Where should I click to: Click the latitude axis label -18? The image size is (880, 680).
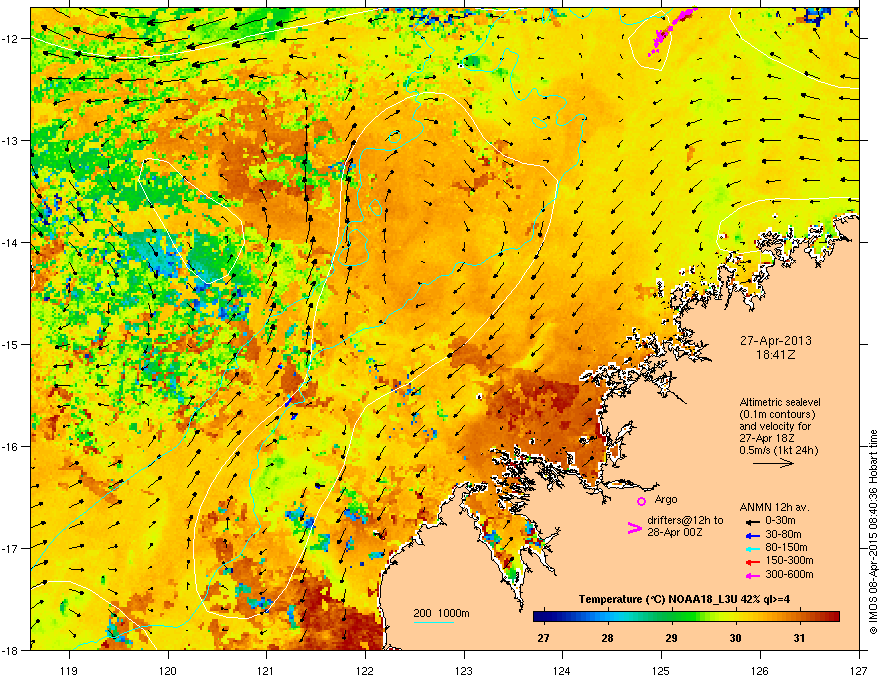tap(11, 650)
